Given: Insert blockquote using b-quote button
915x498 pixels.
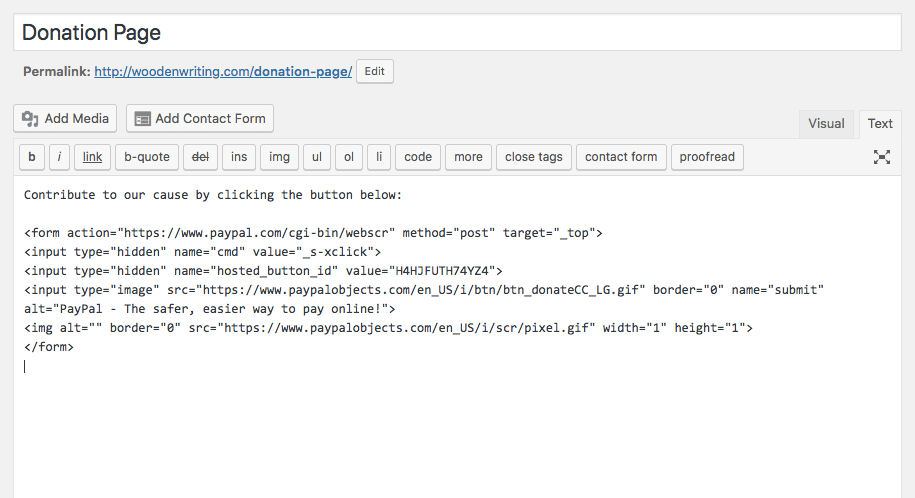Looking at the screenshot, I should pyautogui.click(x=147, y=157).
